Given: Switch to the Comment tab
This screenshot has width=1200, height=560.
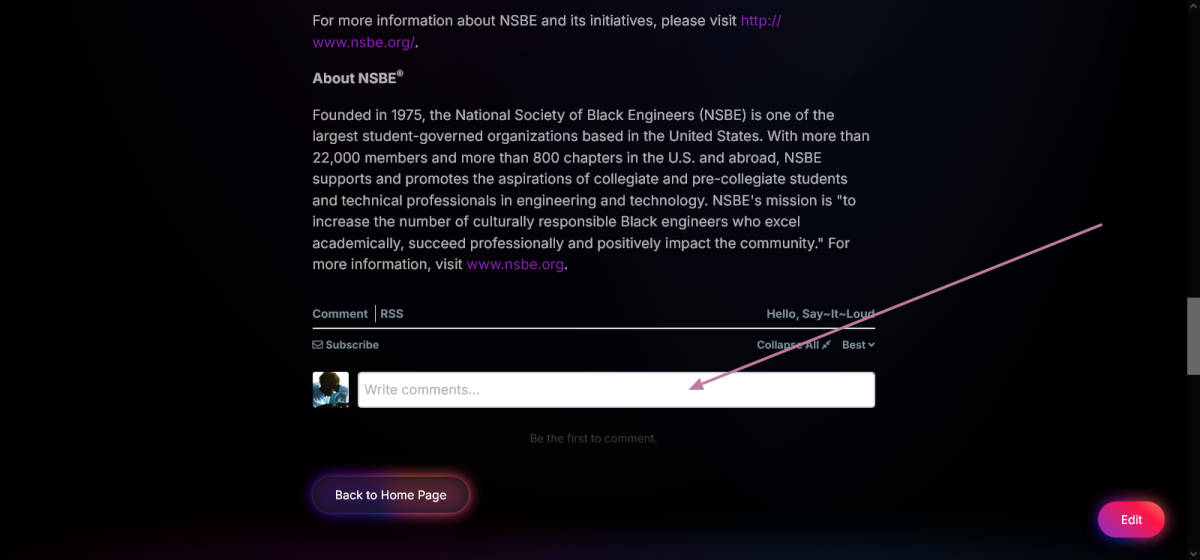Looking at the screenshot, I should coord(340,314).
